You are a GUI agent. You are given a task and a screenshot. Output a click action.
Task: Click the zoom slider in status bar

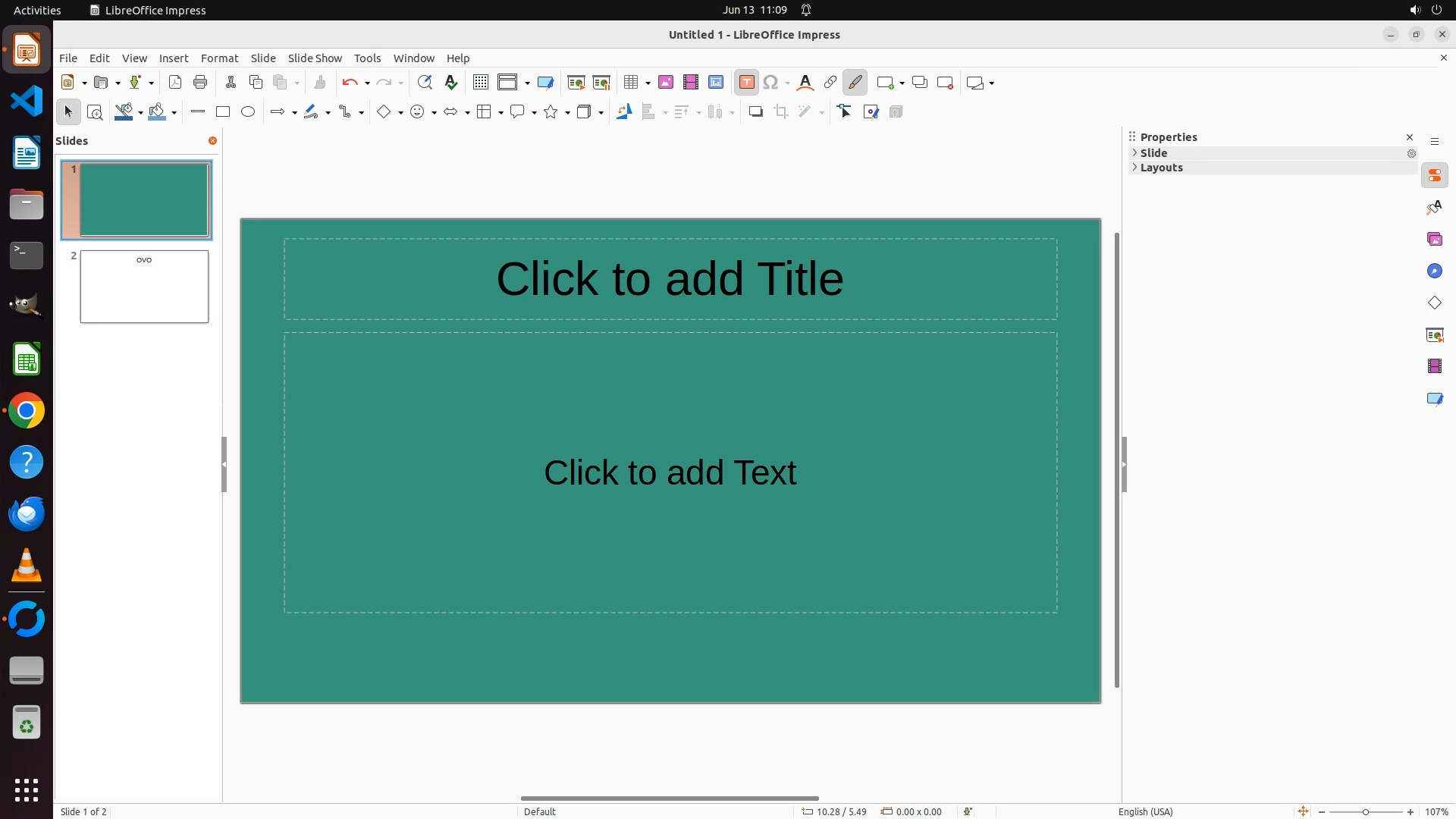point(1365,811)
